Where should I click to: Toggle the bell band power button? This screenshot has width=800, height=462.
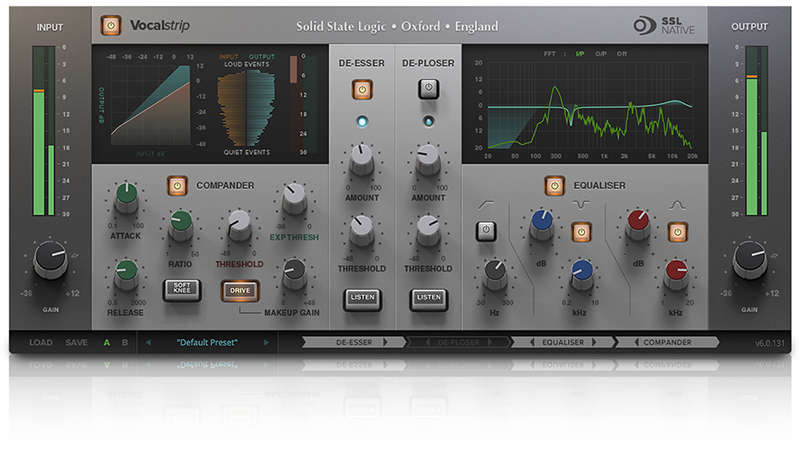(x=678, y=232)
